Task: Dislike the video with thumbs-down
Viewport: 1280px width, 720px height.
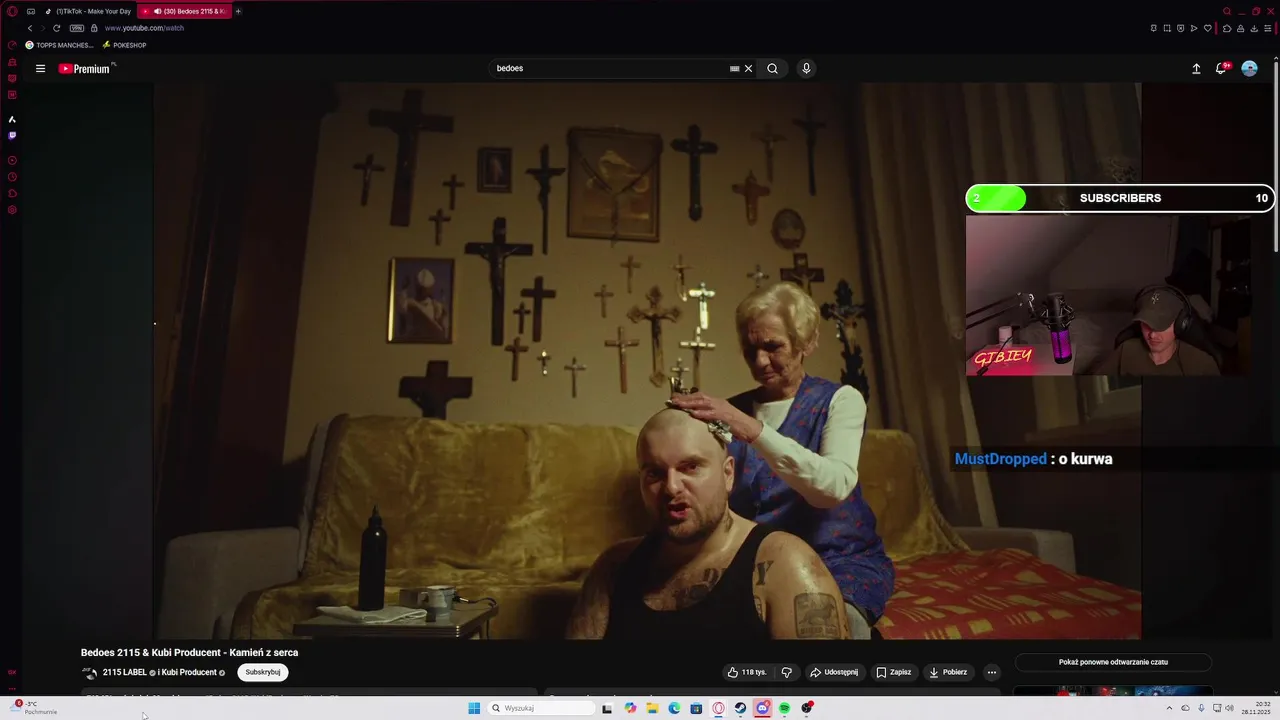Action: [786, 672]
